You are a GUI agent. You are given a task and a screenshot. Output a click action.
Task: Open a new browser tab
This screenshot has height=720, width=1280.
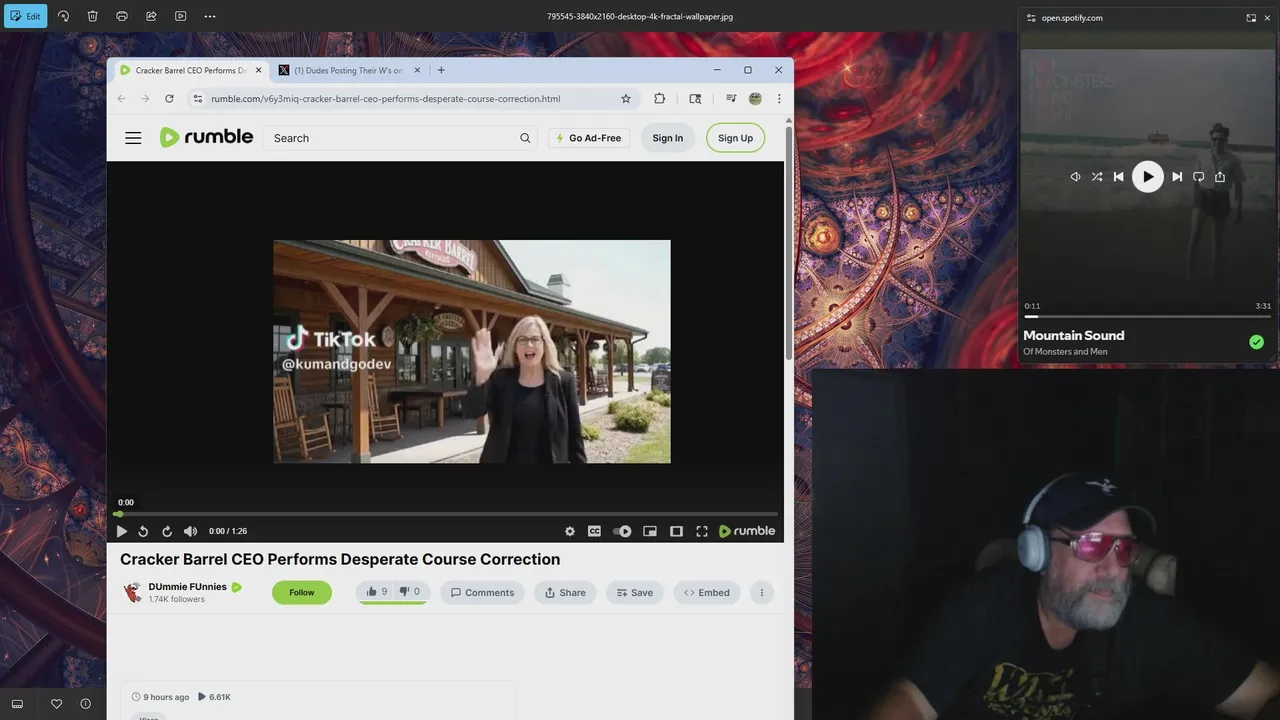click(441, 70)
